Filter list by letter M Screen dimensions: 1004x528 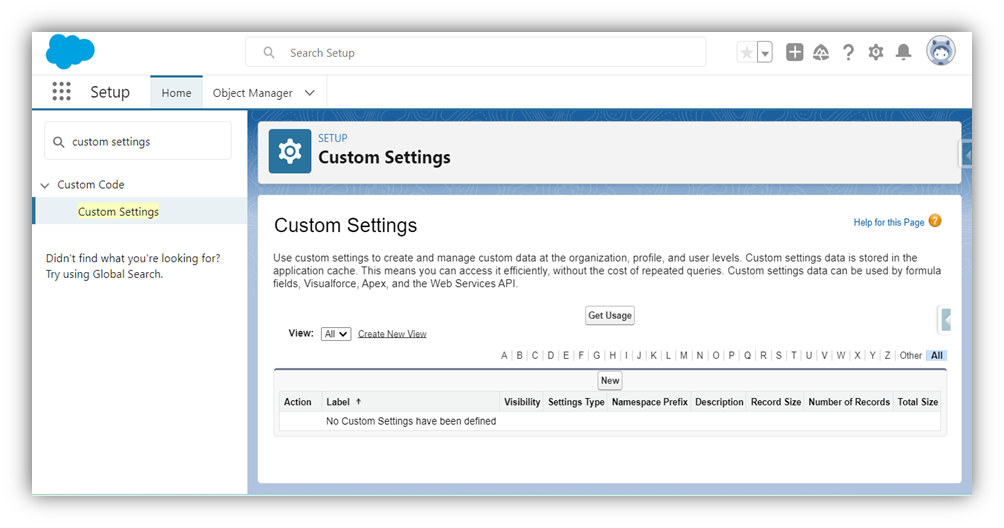tap(683, 355)
